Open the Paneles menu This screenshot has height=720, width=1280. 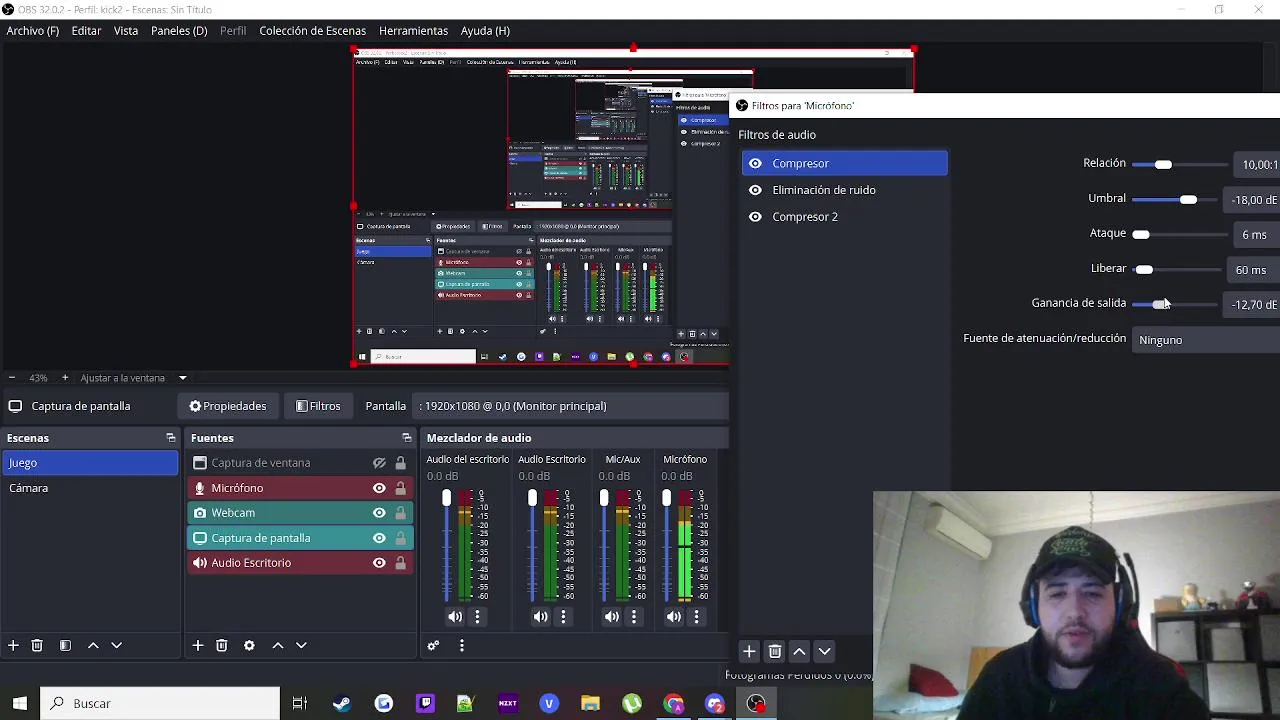179,31
